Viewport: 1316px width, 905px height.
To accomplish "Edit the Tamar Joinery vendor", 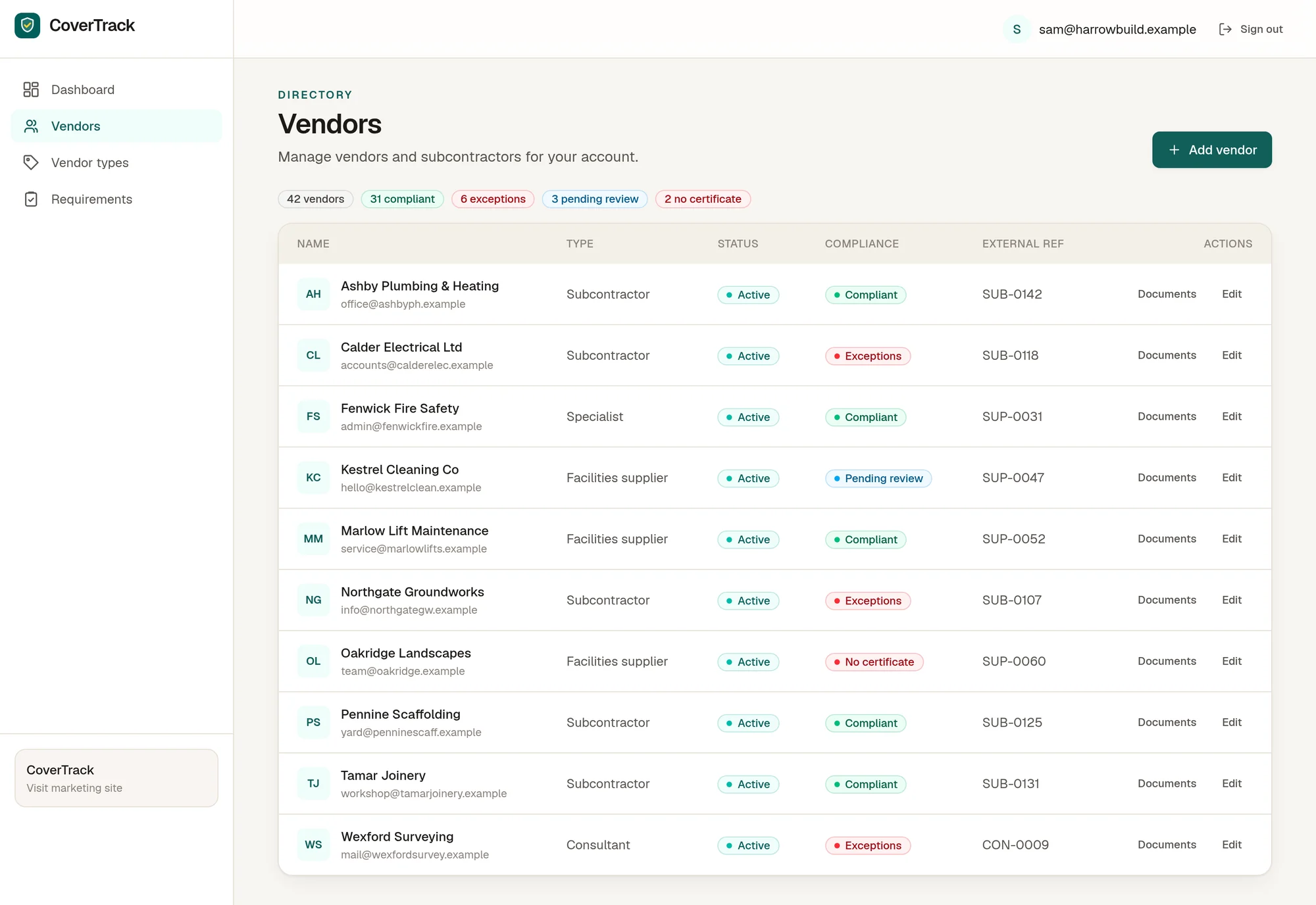I will [x=1231, y=783].
